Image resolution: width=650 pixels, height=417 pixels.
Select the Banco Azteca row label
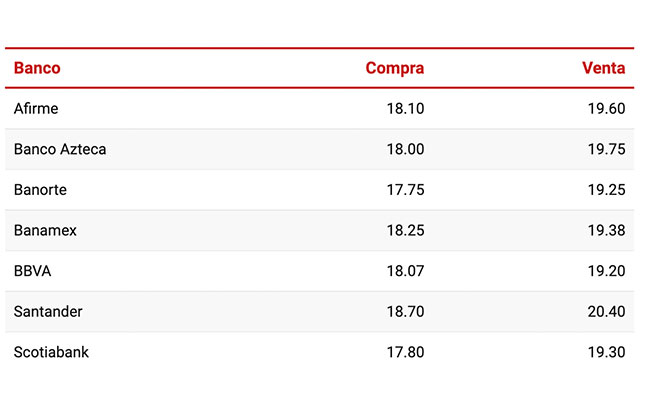[60, 149]
